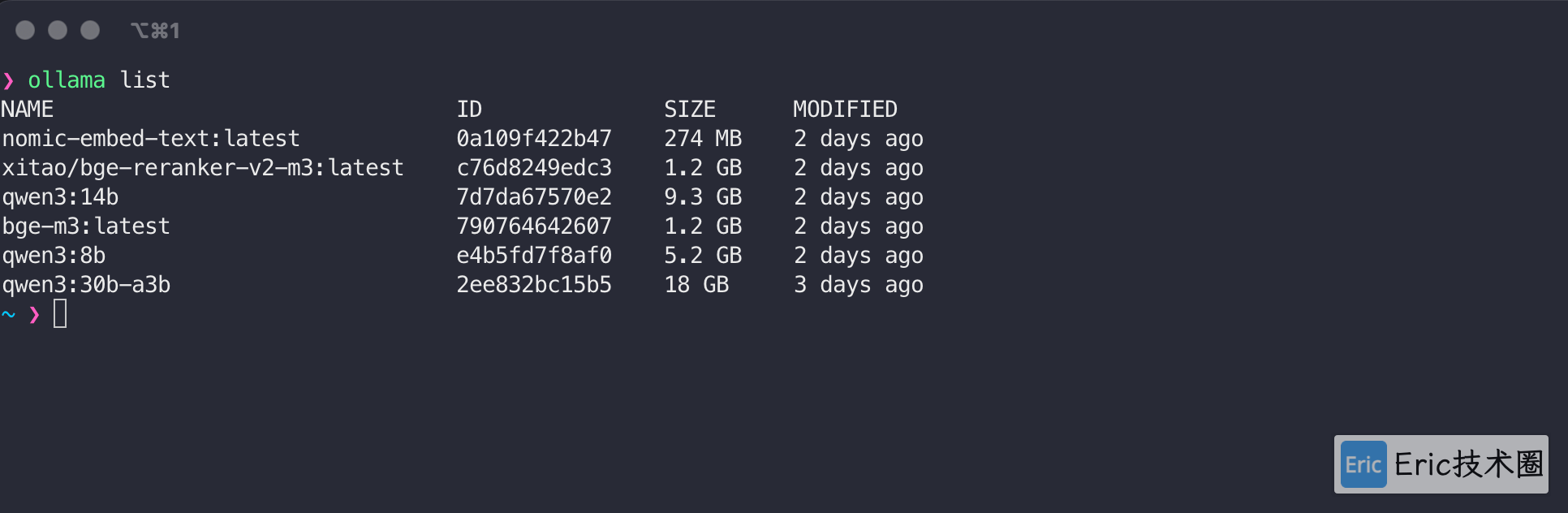Screen dimensions: 1568x513
Task: Select nomic-embed-text:latest model name
Action: (x=151, y=138)
